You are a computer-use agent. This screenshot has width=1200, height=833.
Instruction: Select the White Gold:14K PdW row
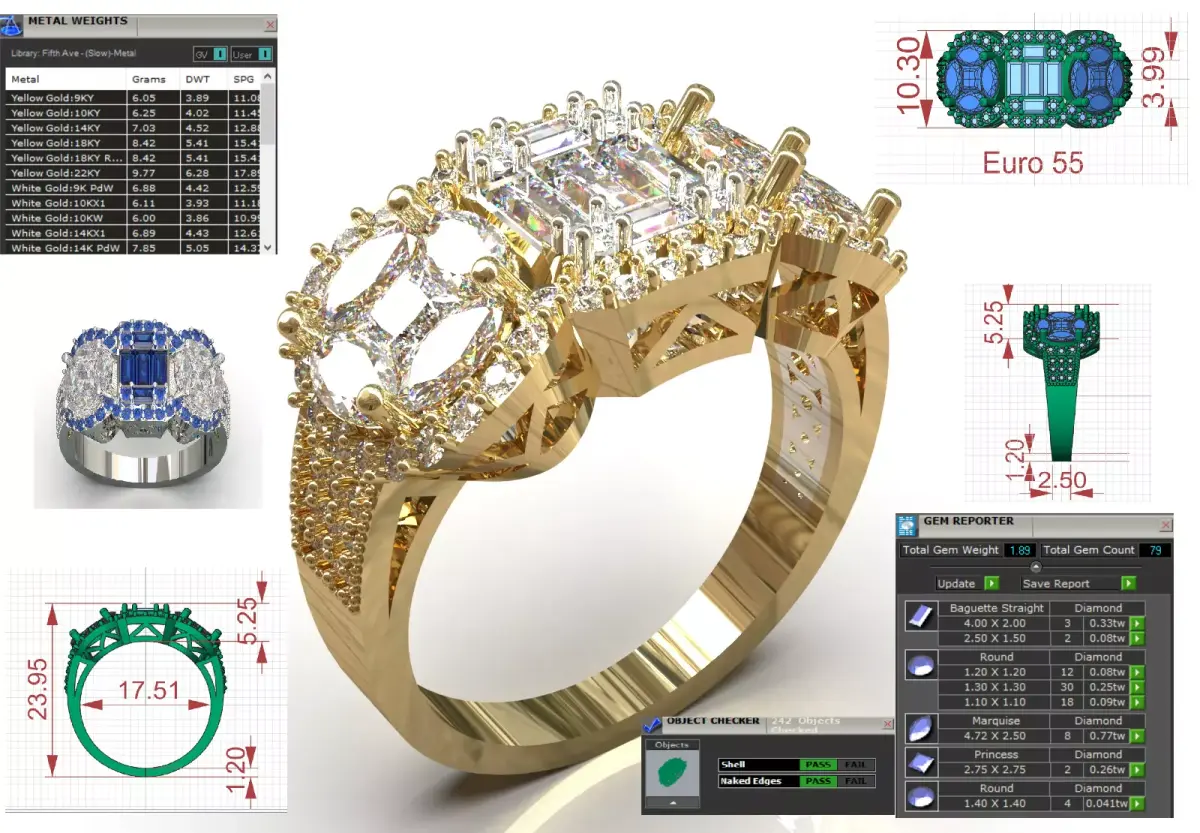(133, 248)
